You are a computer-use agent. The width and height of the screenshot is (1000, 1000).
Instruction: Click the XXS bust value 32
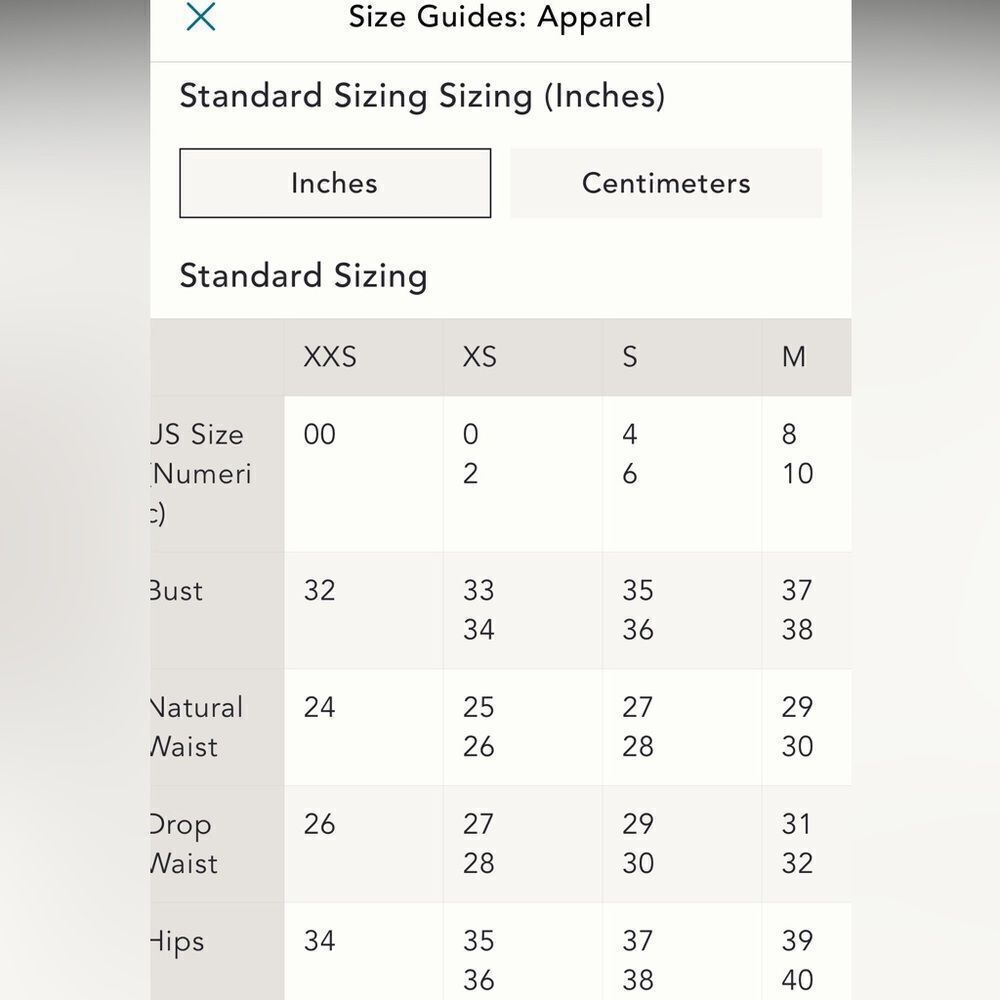tap(320, 591)
